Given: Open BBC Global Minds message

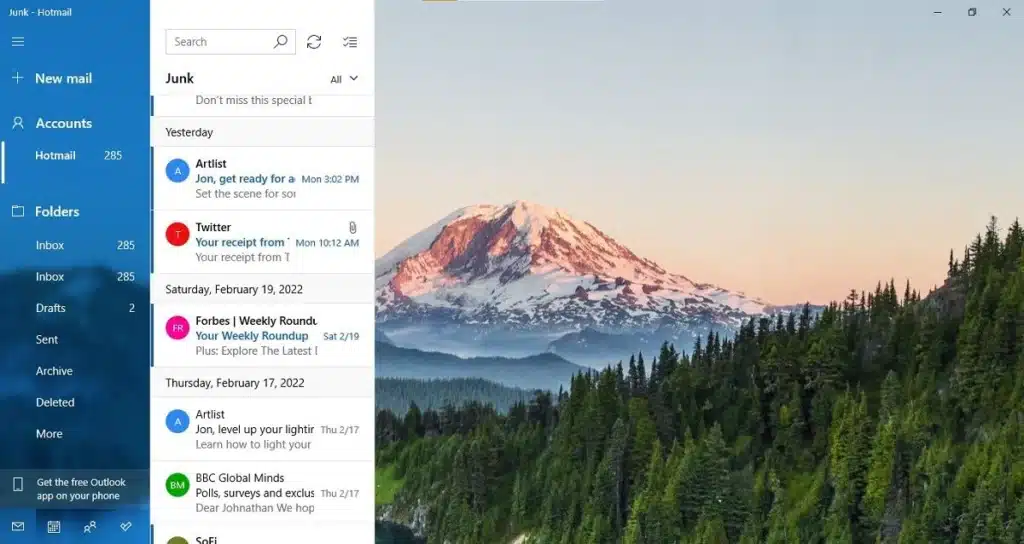Looking at the screenshot, I should pyautogui.click(x=263, y=493).
